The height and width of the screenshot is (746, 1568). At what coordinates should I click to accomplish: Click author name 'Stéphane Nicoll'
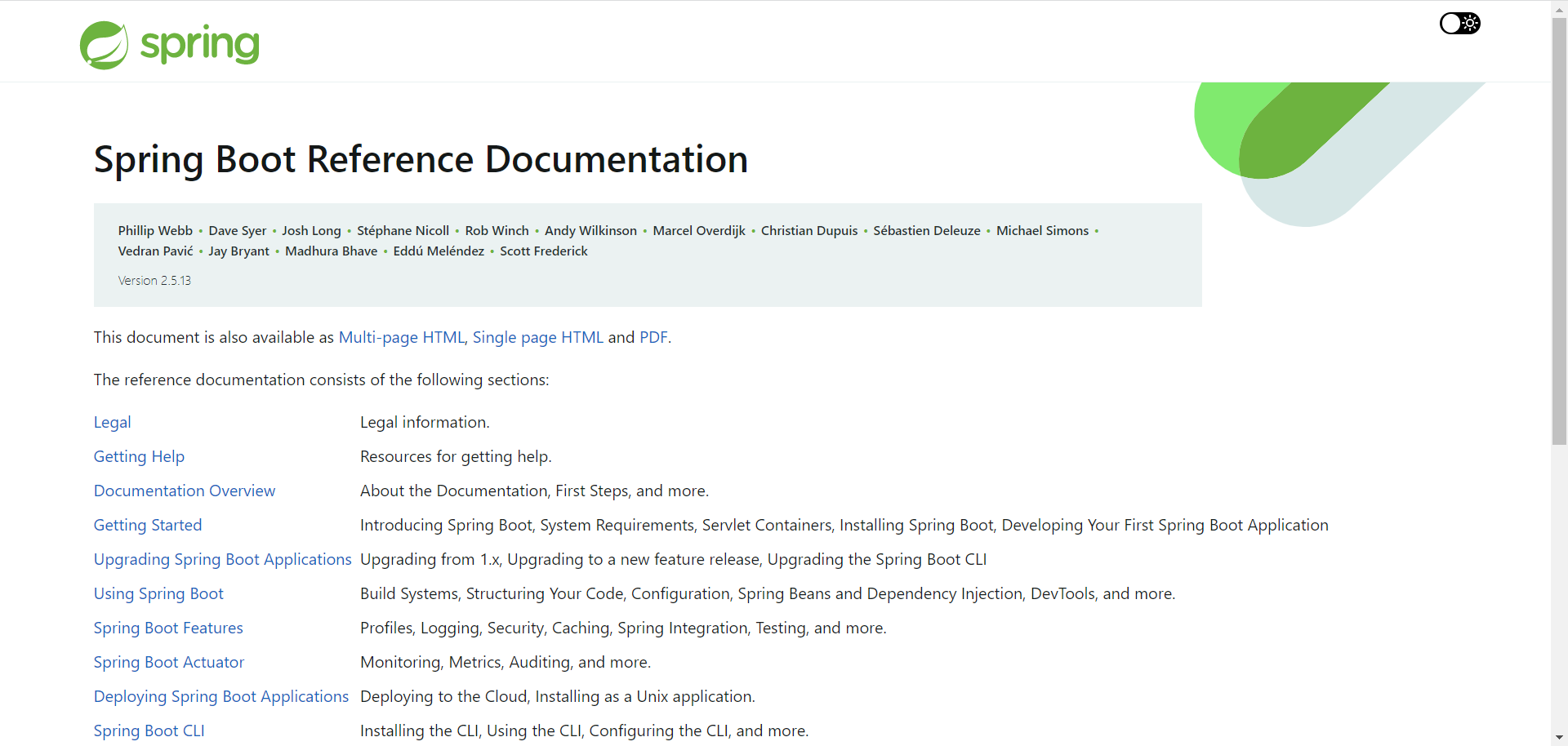pyautogui.click(x=403, y=230)
